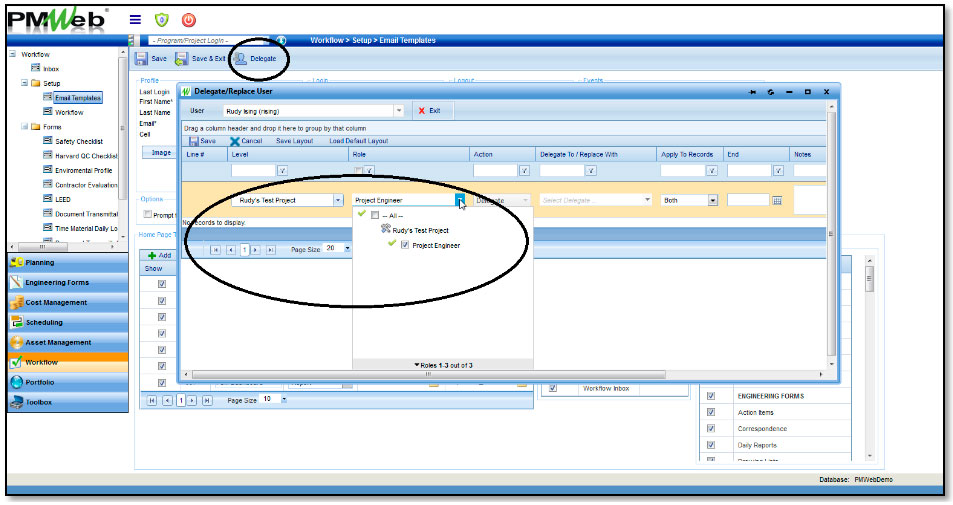Open the Portfolio module

tap(67, 382)
